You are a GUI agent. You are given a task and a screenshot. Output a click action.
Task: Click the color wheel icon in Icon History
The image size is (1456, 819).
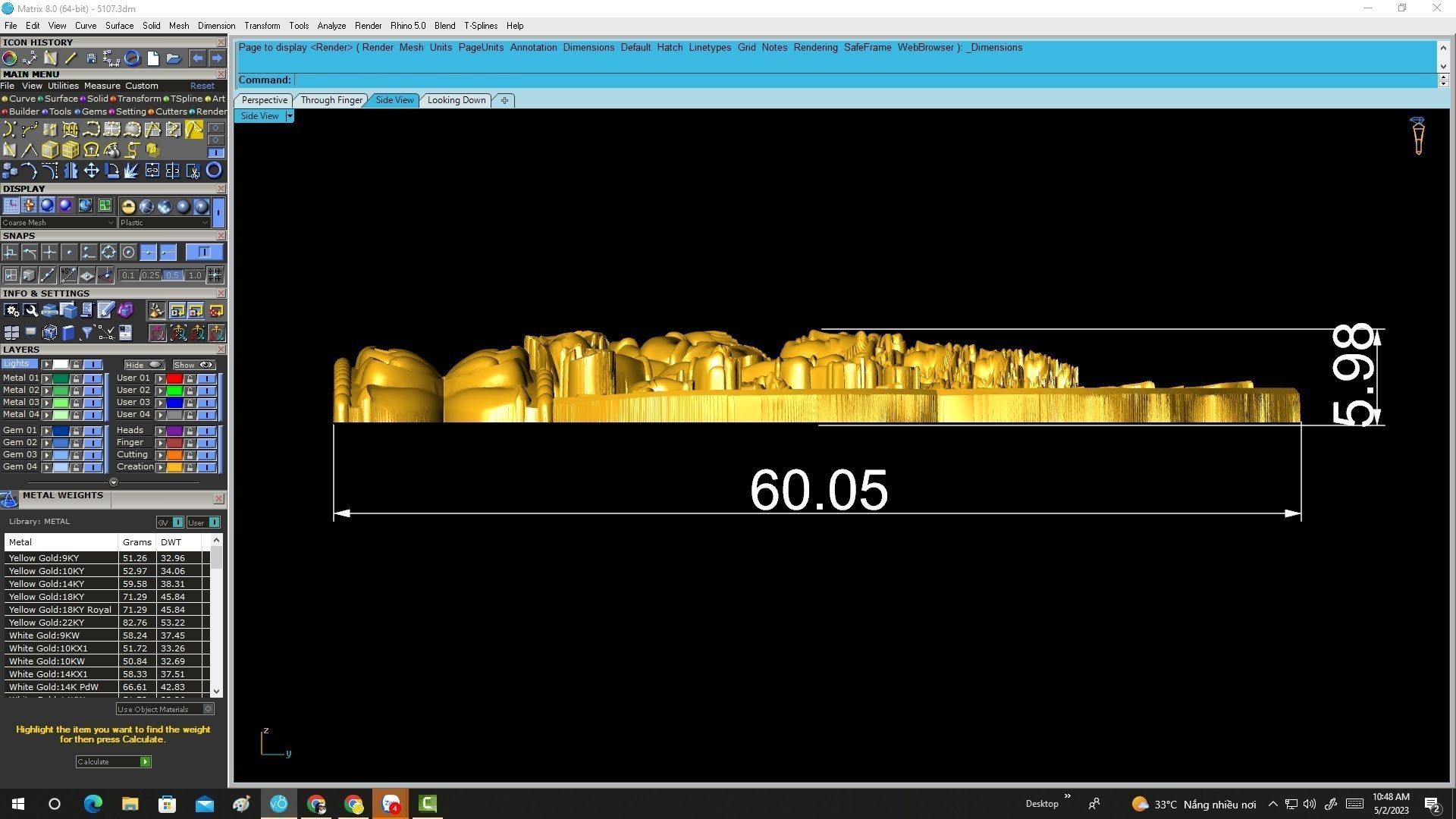10,58
